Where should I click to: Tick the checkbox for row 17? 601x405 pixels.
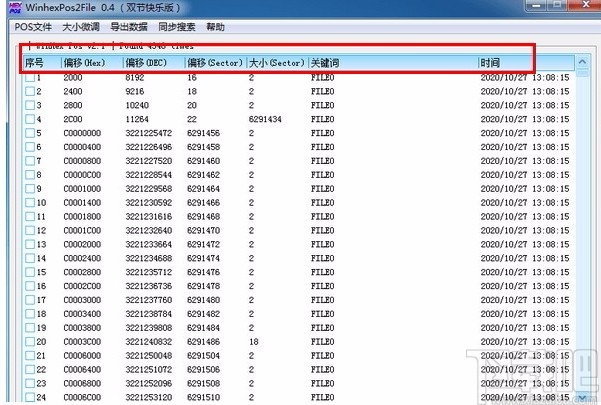click(x=30, y=300)
